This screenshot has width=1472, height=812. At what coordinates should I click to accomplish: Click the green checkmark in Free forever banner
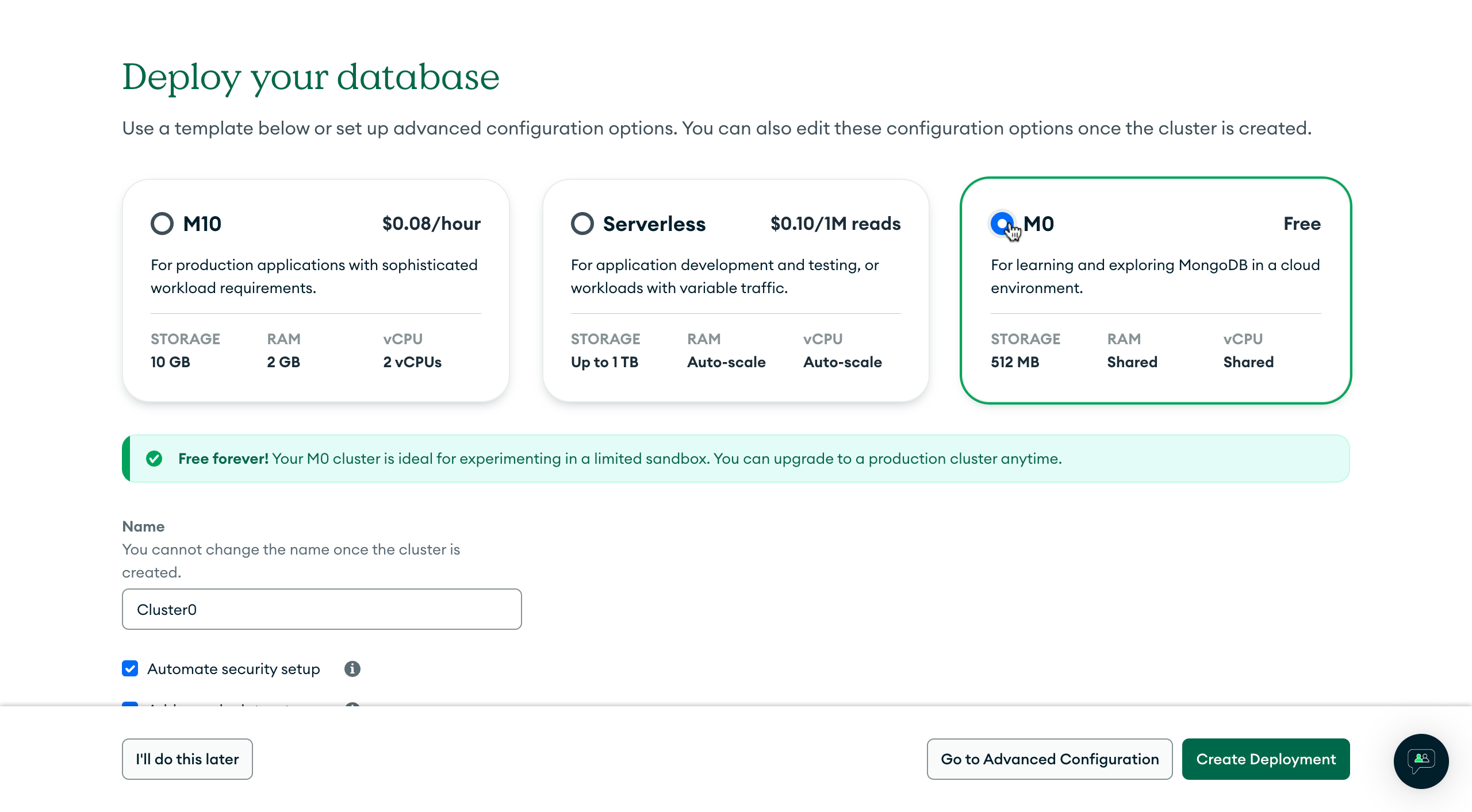click(x=154, y=459)
